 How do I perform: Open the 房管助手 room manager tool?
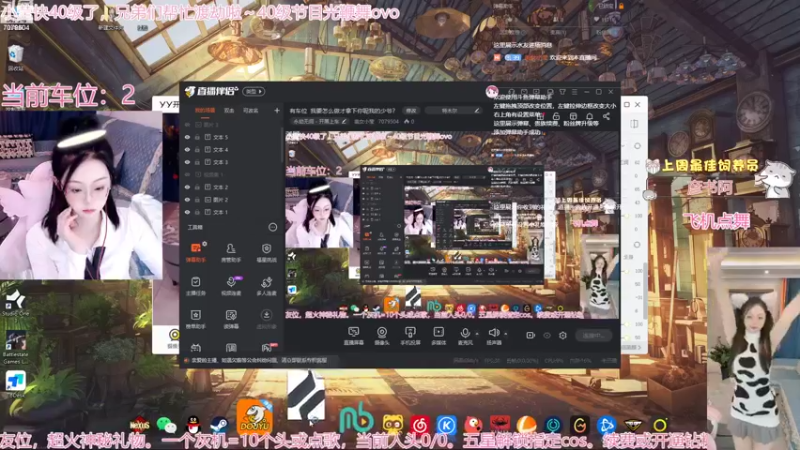(231, 252)
